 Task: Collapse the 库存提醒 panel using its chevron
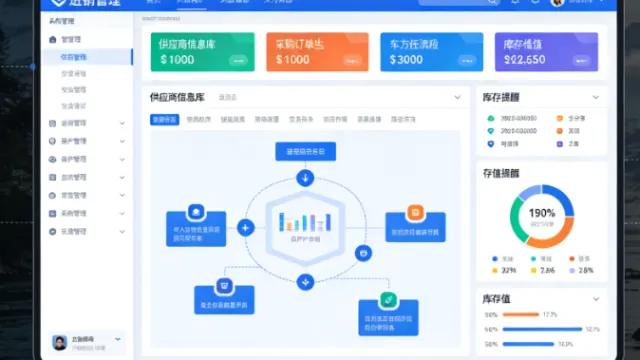(x=596, y=98)
